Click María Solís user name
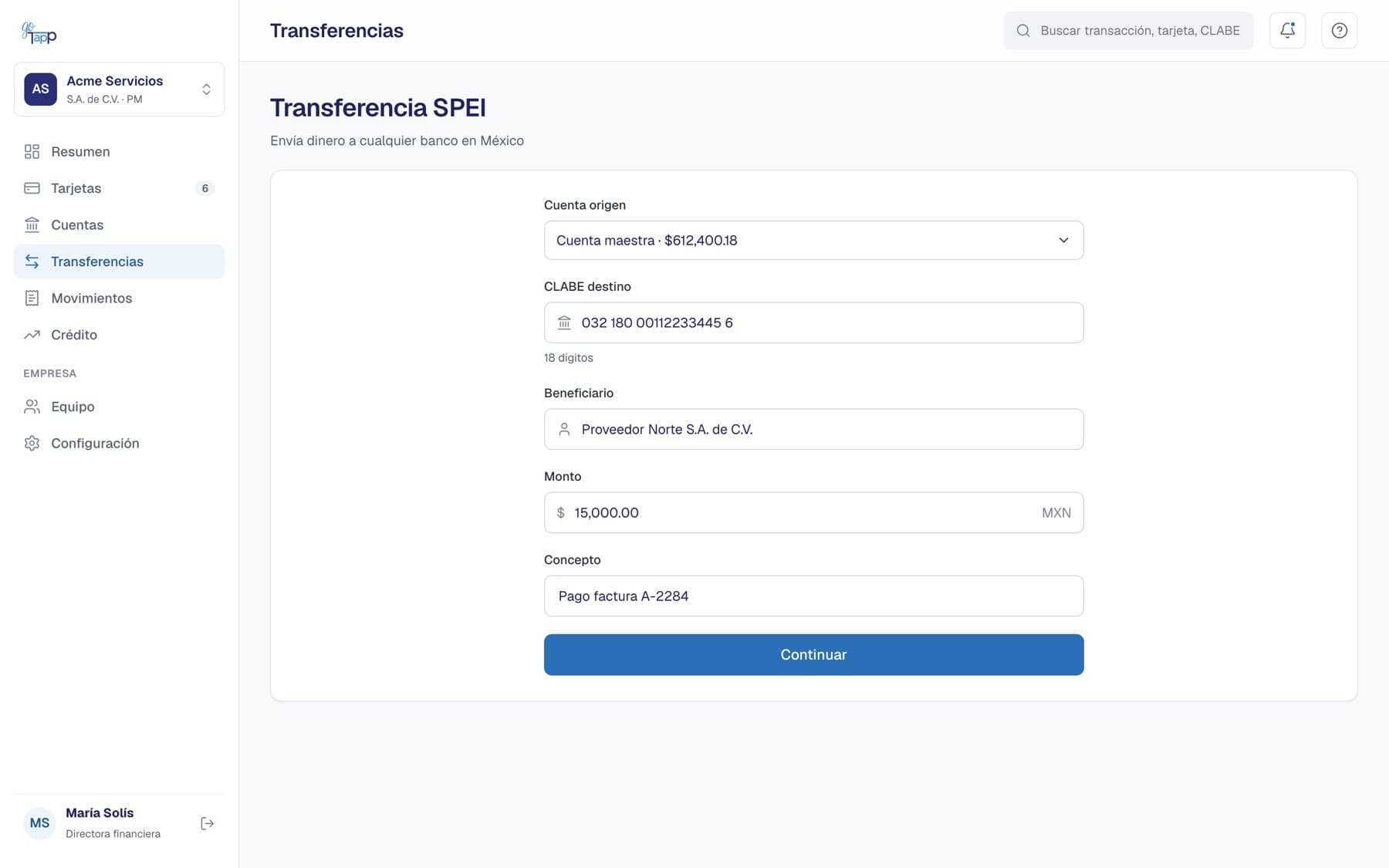 [100, 812]
